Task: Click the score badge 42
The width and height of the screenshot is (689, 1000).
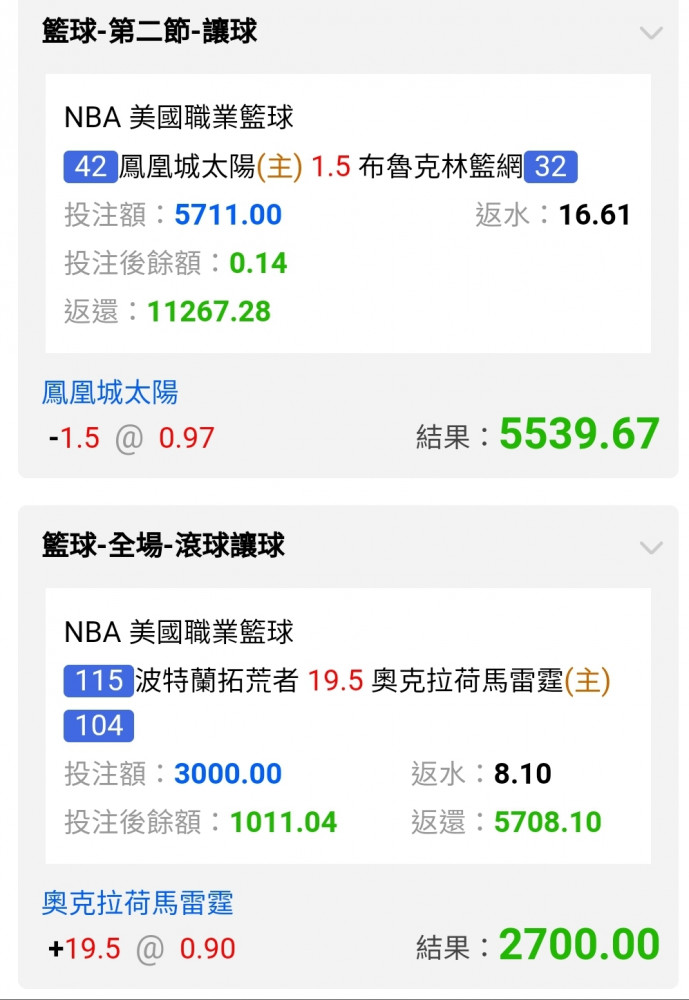Action: pyautogui.click(x=91, y=166)
